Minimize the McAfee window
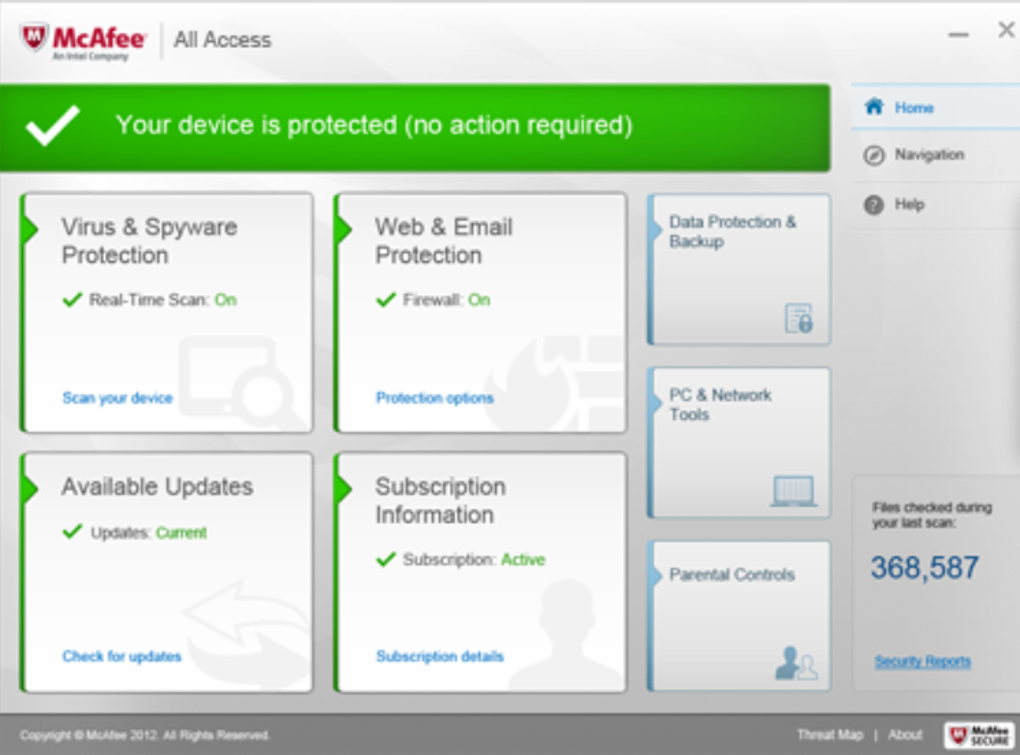The image size is (1020, 755). tap(958, 34)
